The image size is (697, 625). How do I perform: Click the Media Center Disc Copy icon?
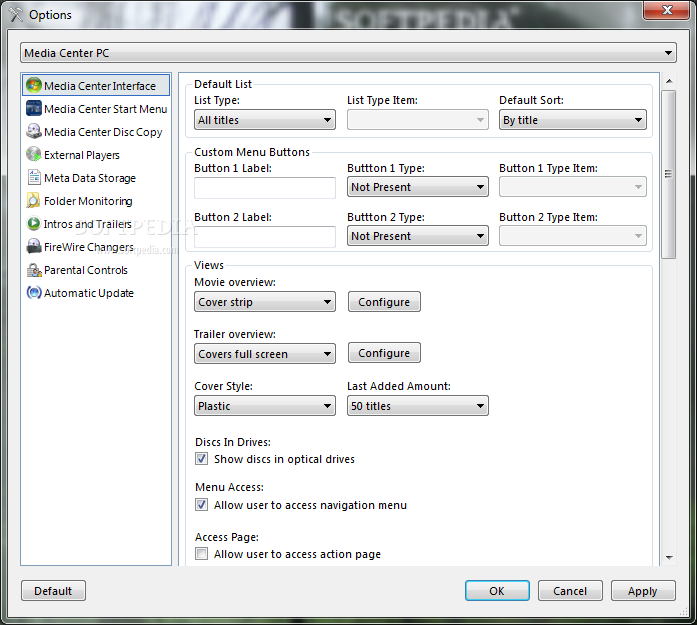[34, 132]
